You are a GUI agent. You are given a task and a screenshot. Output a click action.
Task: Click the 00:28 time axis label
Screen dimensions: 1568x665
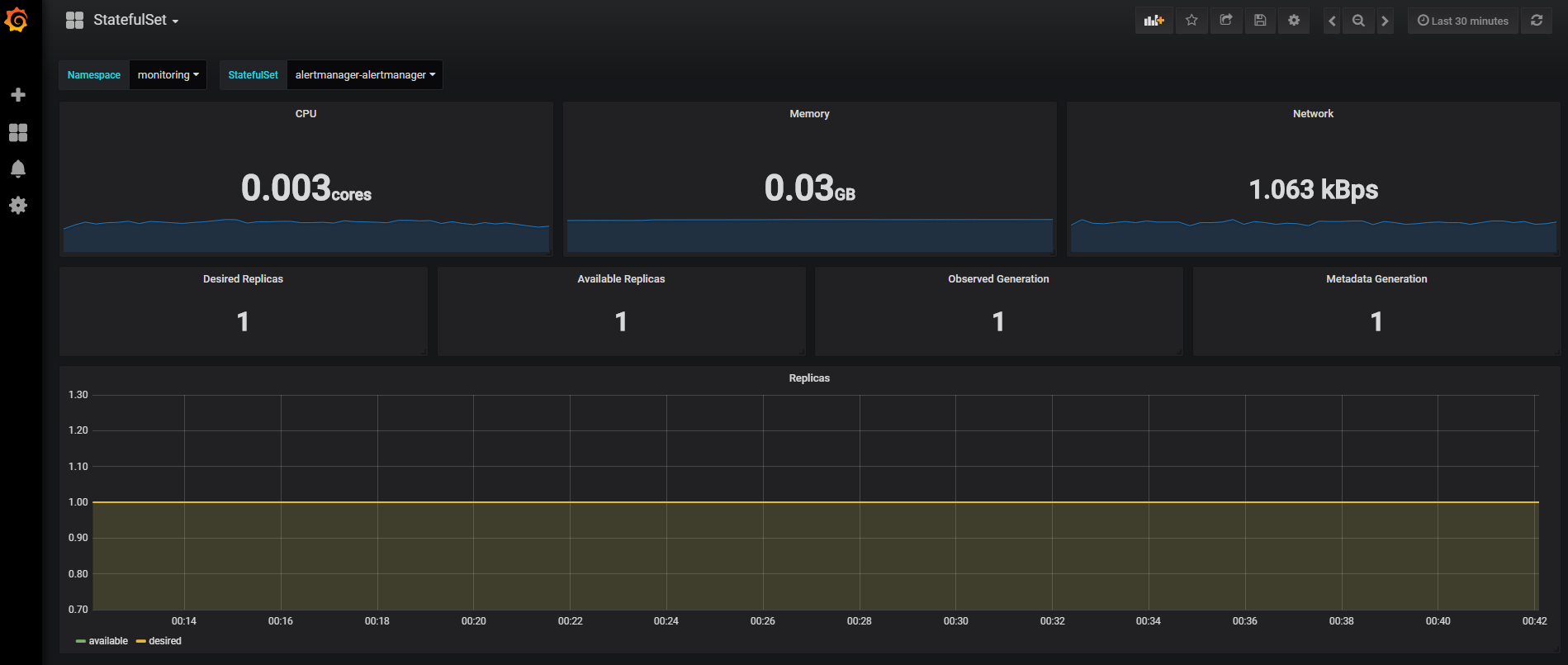coord(859,621)
